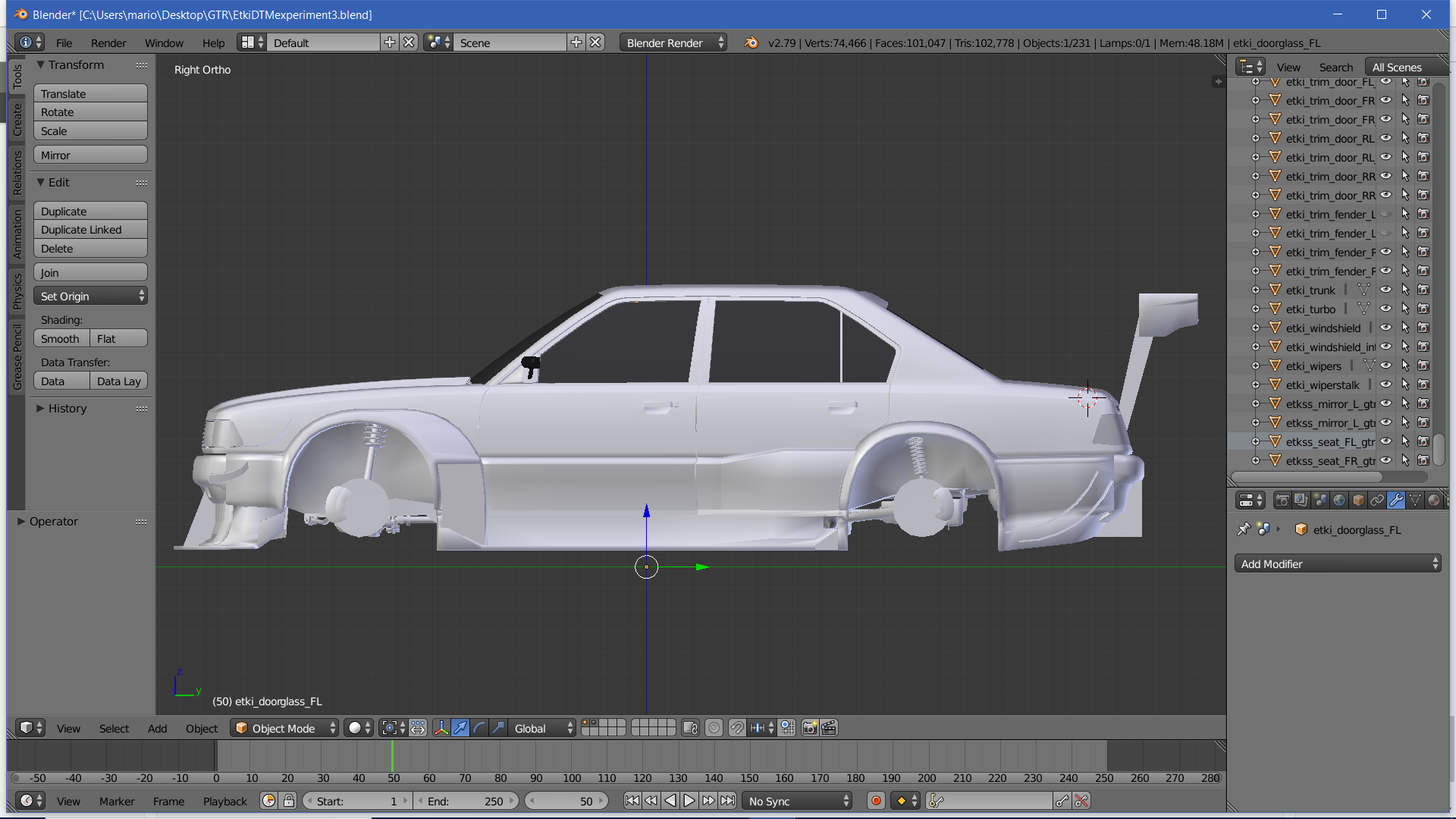Toggle the 3D manipulator axes widget button
The image size is (1456, 819).
pos(441,728)
